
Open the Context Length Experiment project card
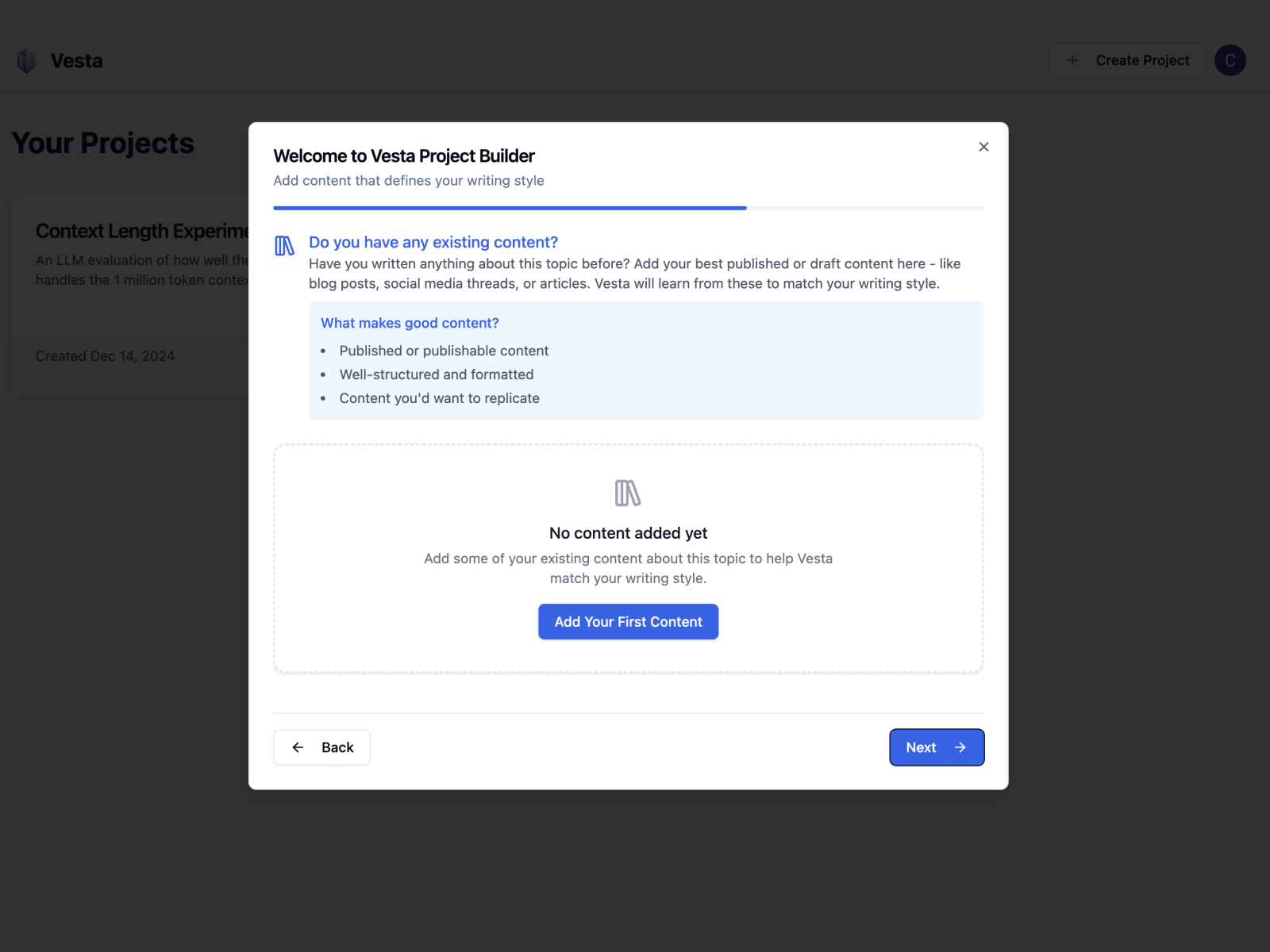pos(131,294)
